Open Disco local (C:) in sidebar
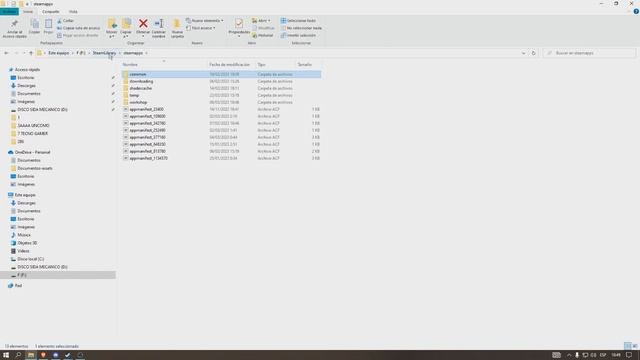 click(x=30, y=259)
